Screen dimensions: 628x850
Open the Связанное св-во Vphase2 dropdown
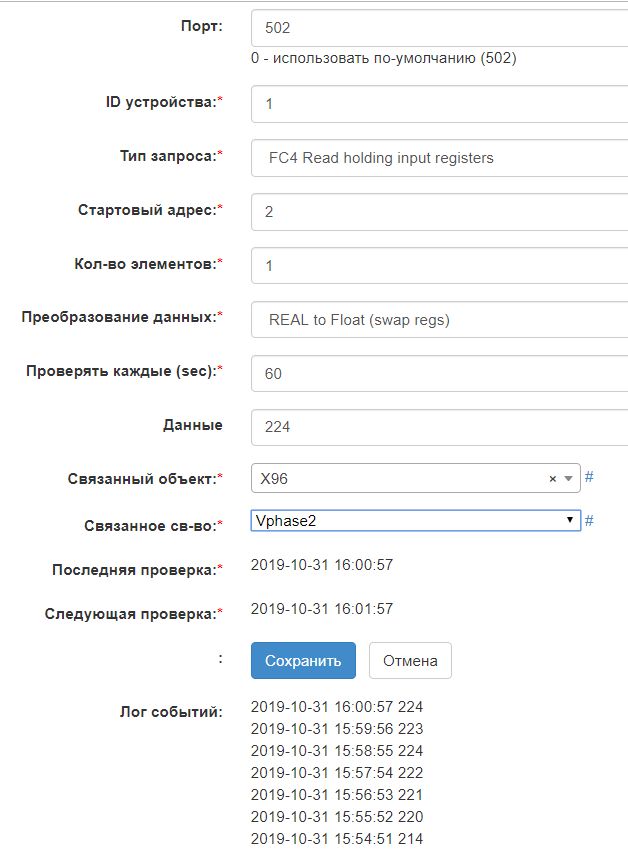click(415, 520)
